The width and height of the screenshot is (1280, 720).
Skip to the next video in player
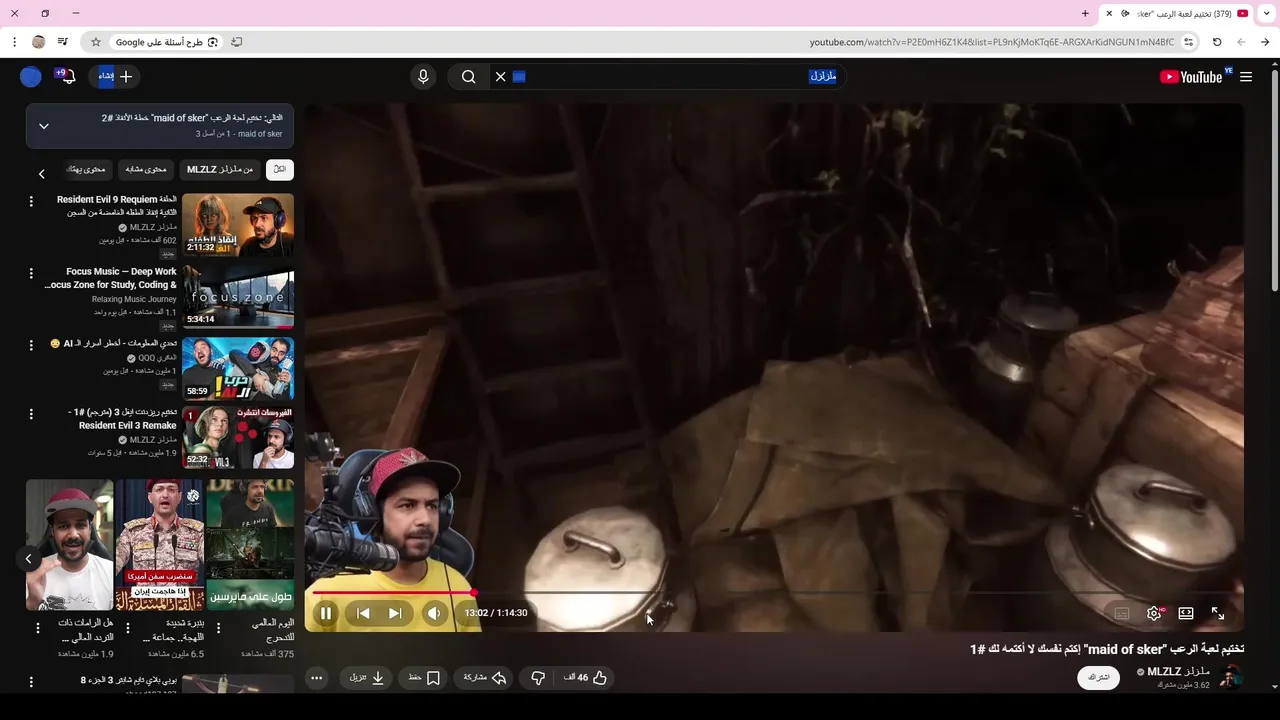click(x=395, y=613)
